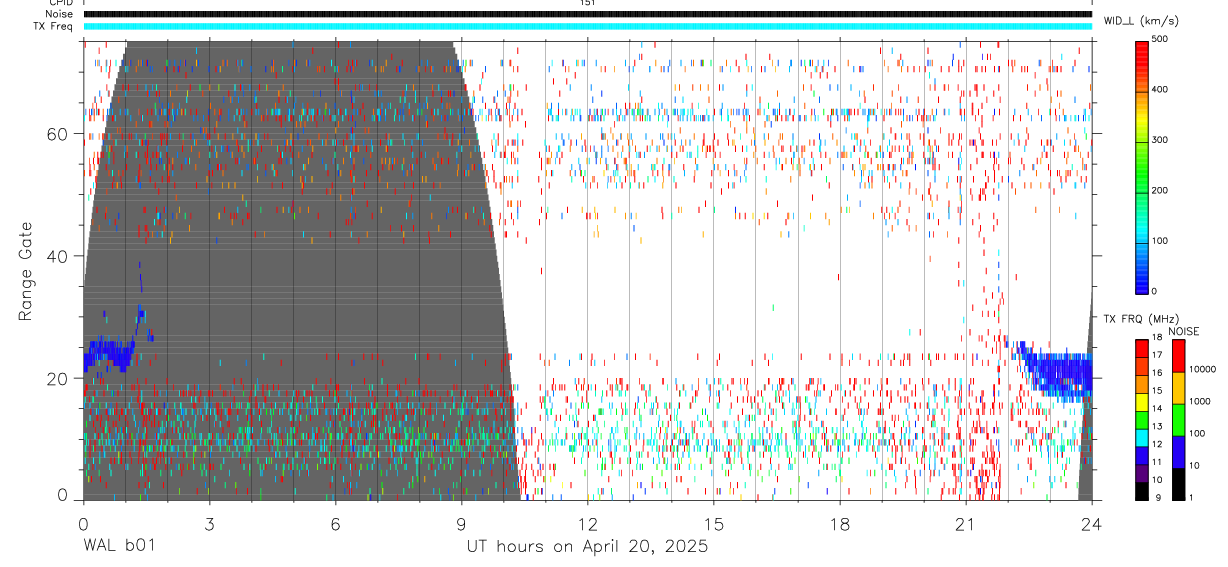The width and height of the screenshot is (1228, 567).
Task: Click the "NOISE" legend title
Action: pos(1183,331)
